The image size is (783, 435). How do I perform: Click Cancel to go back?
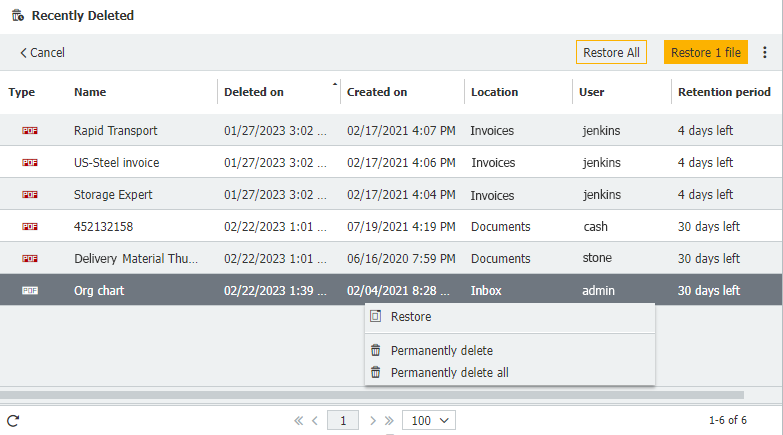pyautogui.click(x=42, y=53)
